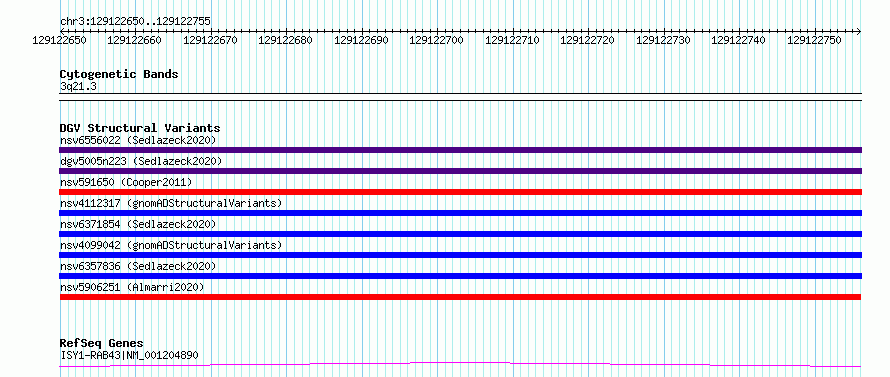This screenshot has width=890, height=377.
Task: Select the 129122690 ruler position label
Action: (361, 40)
